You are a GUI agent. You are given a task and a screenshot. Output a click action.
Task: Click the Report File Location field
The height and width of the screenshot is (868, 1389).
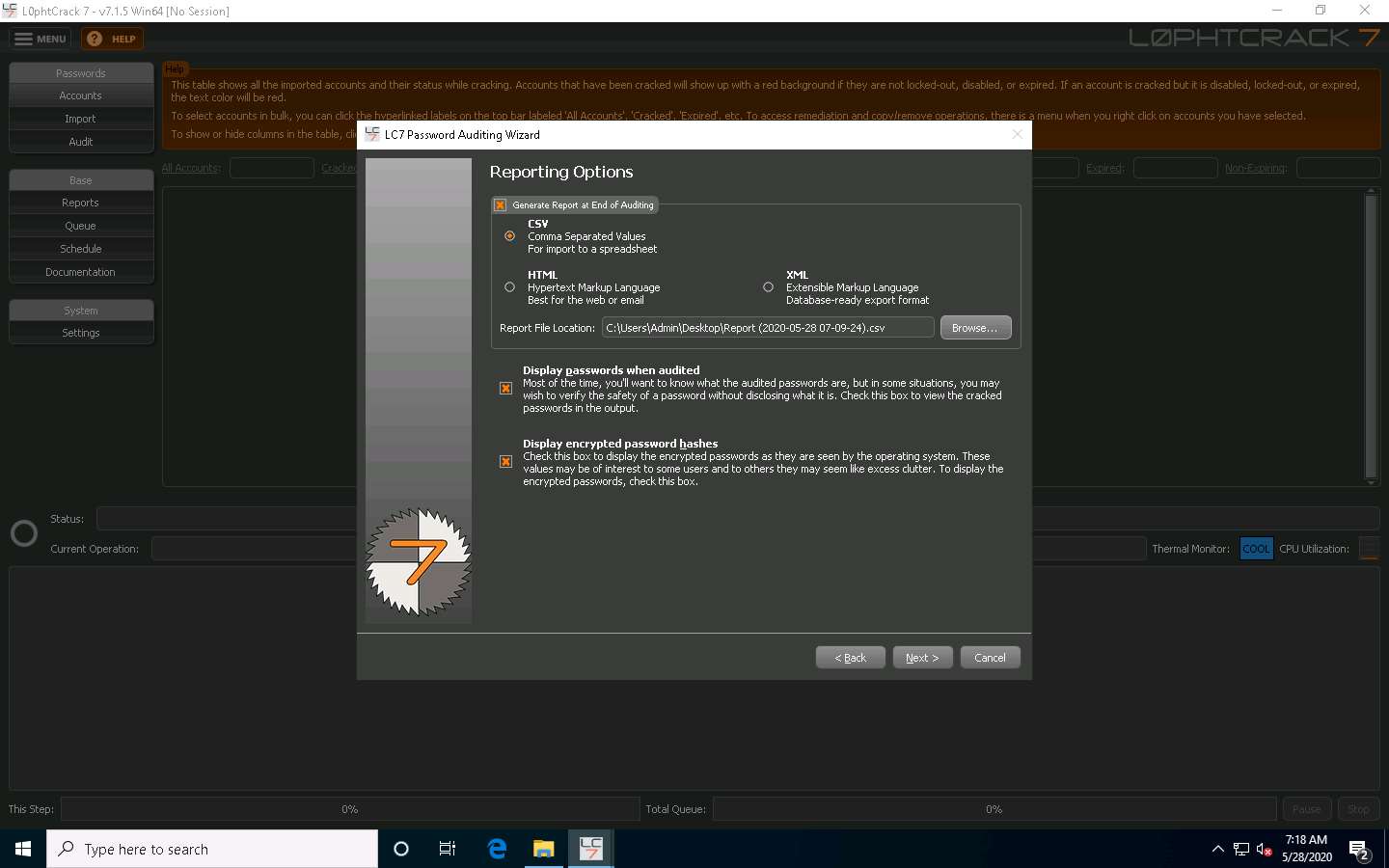pos(768,328)
